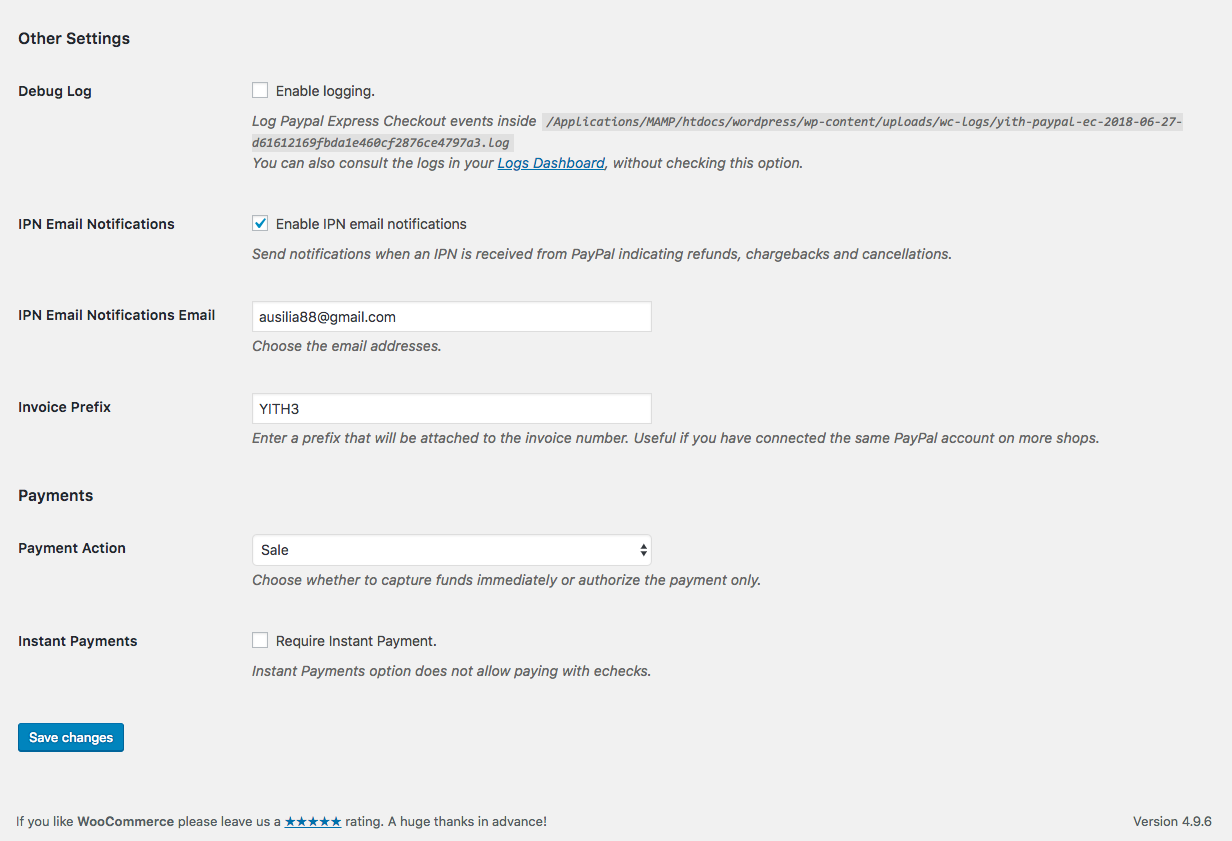Click the highlighted log file path text
This screenshot has width=1232, height=841.
pos(862,122)
